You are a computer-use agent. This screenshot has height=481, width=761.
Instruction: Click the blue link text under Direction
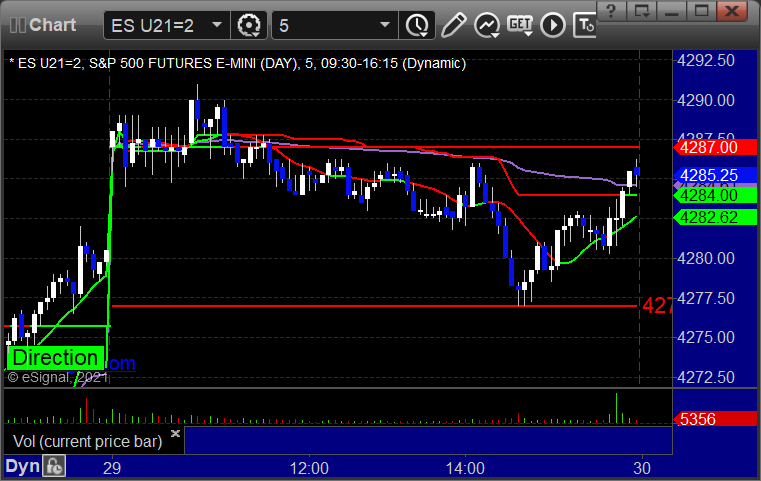120,363
